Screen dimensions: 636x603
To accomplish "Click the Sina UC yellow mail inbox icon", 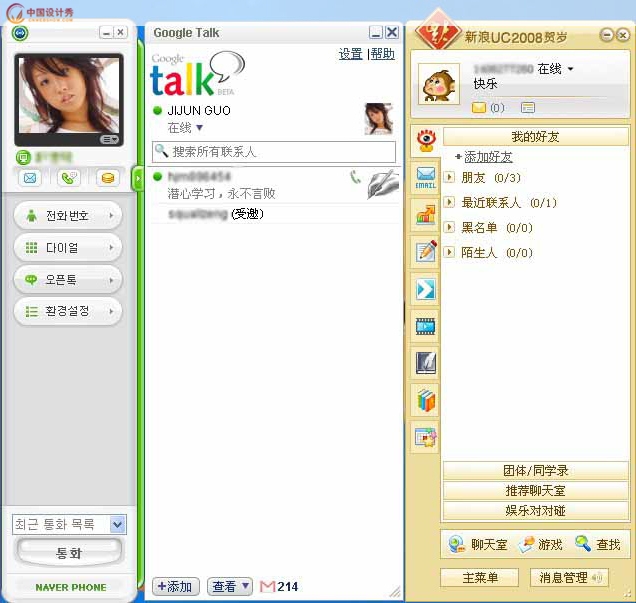I will tap(479, 107).
